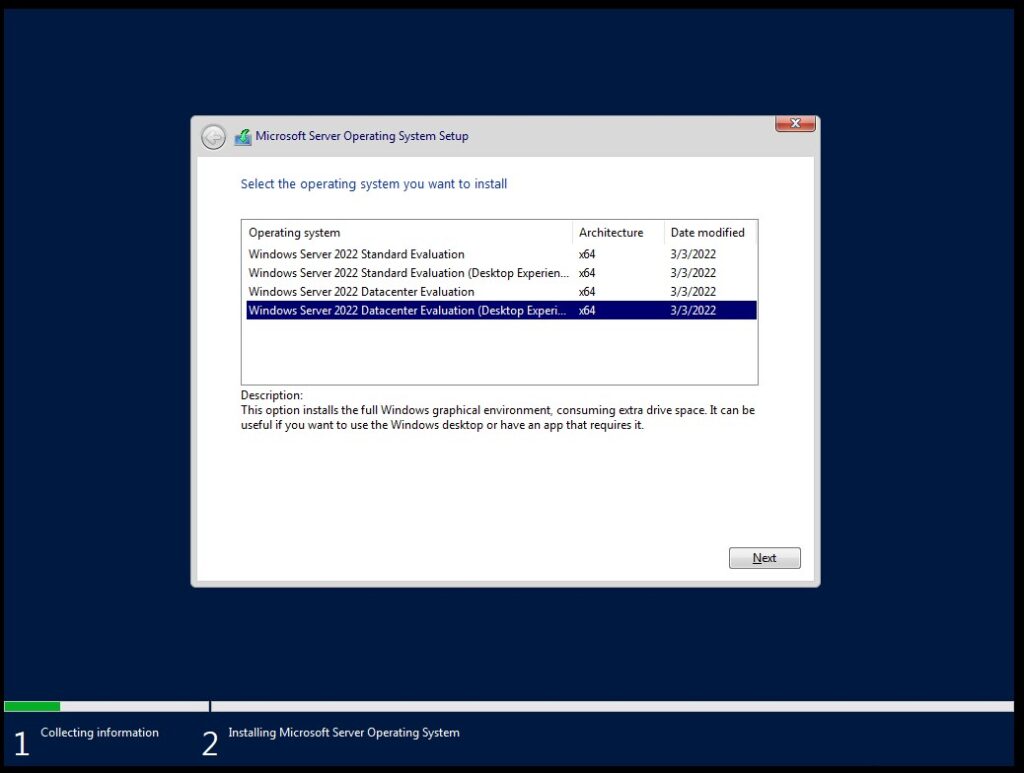Click the Collecting information step label
Viewport: 1024px width, 773px height.
(99, 733)
